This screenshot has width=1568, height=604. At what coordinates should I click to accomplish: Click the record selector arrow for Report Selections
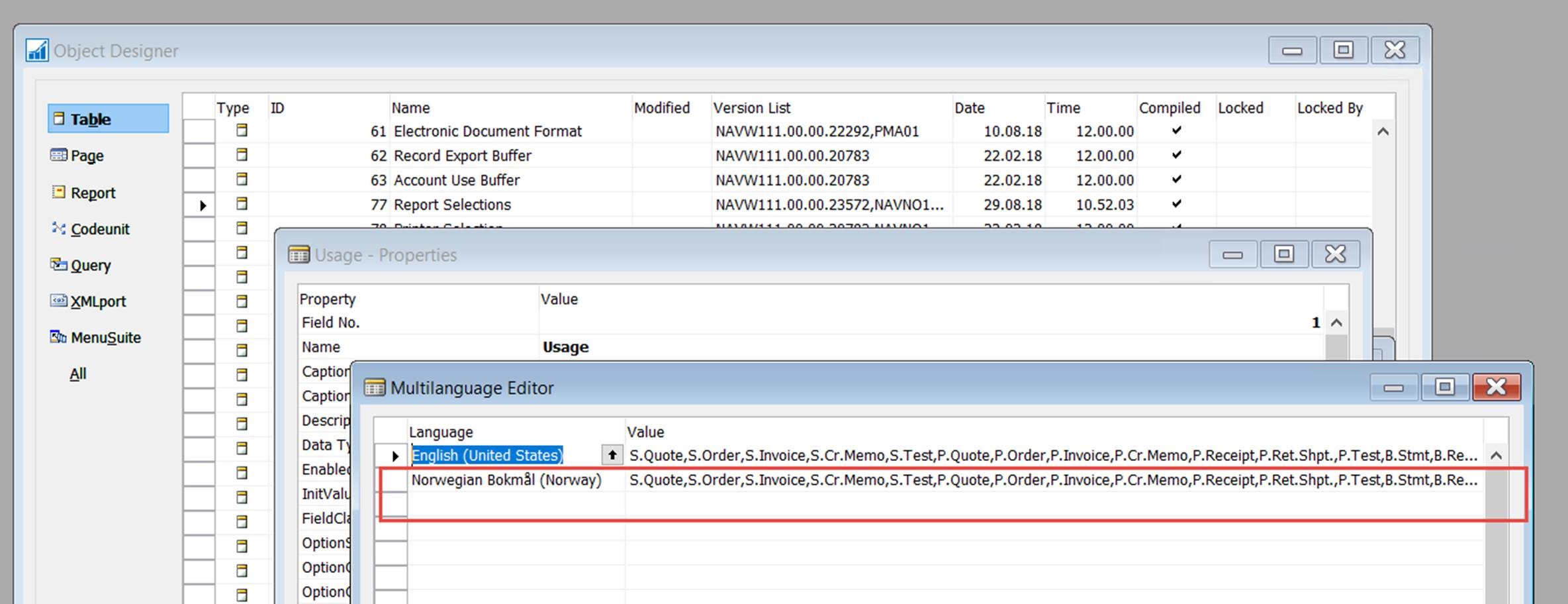203,205
